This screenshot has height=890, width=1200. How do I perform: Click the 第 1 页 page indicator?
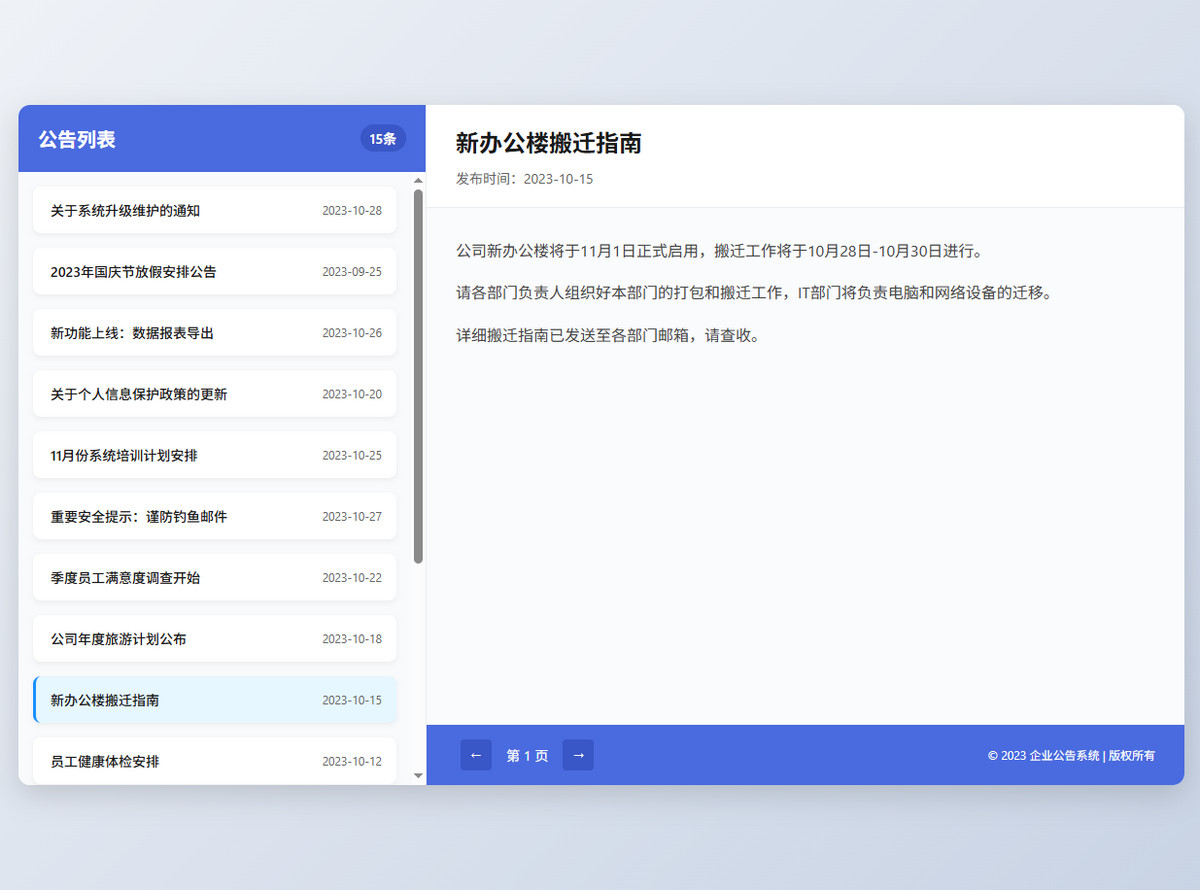tap(528, 756)
